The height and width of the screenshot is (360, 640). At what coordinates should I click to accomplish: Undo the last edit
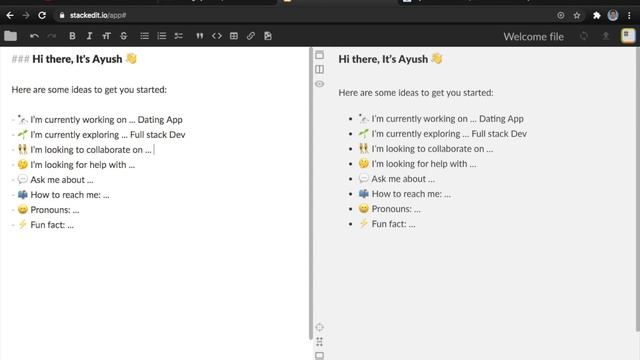coord(34,36)
